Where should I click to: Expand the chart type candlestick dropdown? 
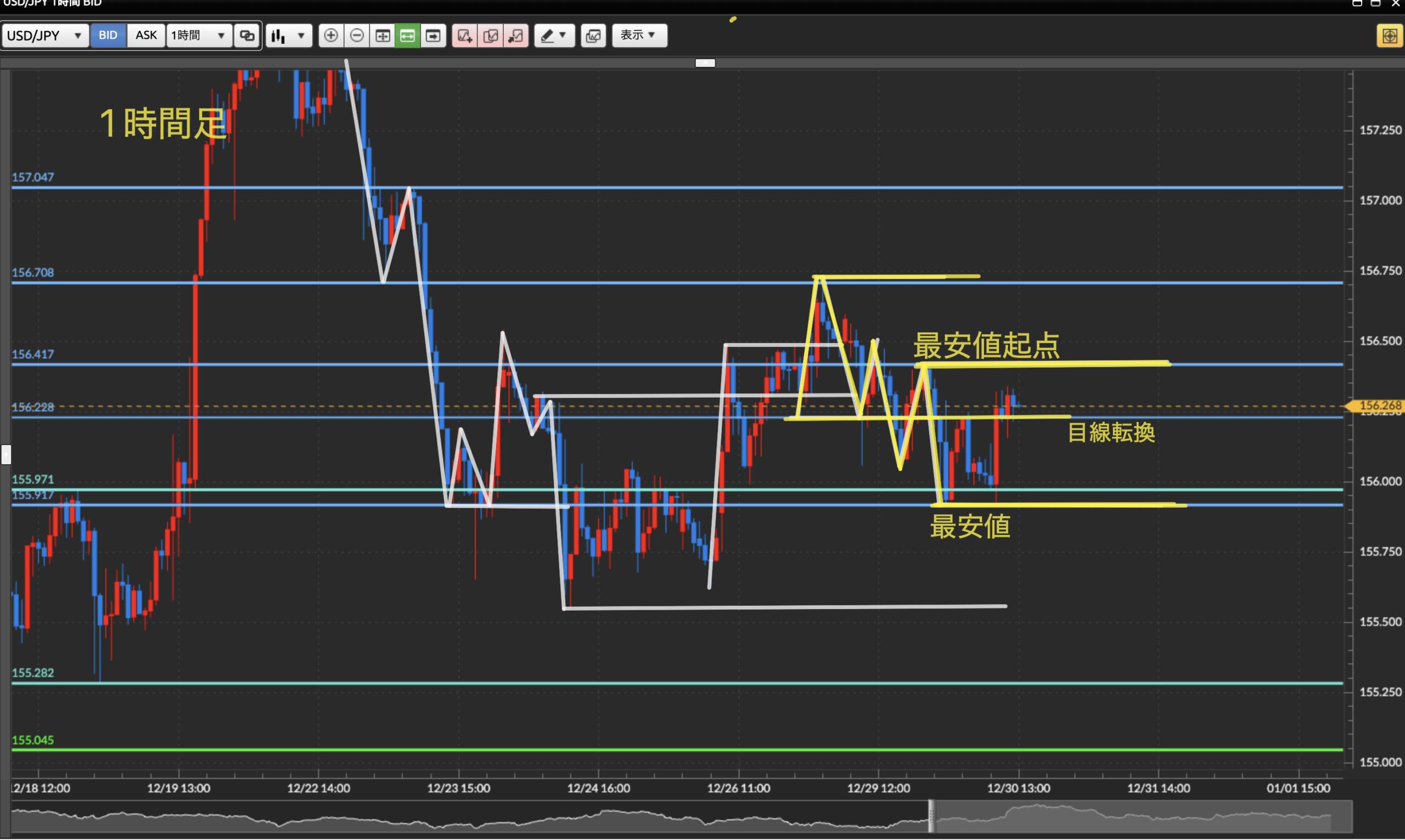click(289, 36)
